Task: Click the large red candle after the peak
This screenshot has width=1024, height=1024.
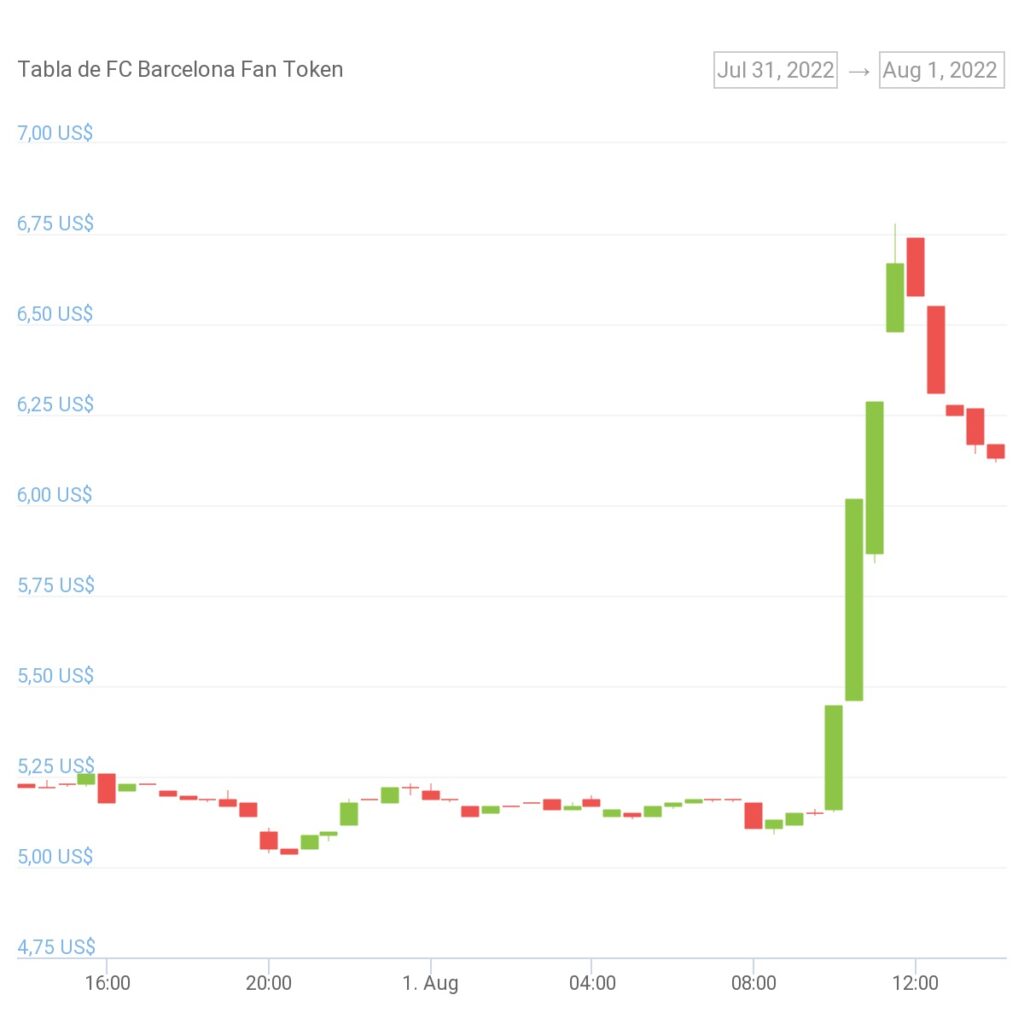Action: click(x=935, y=350)
